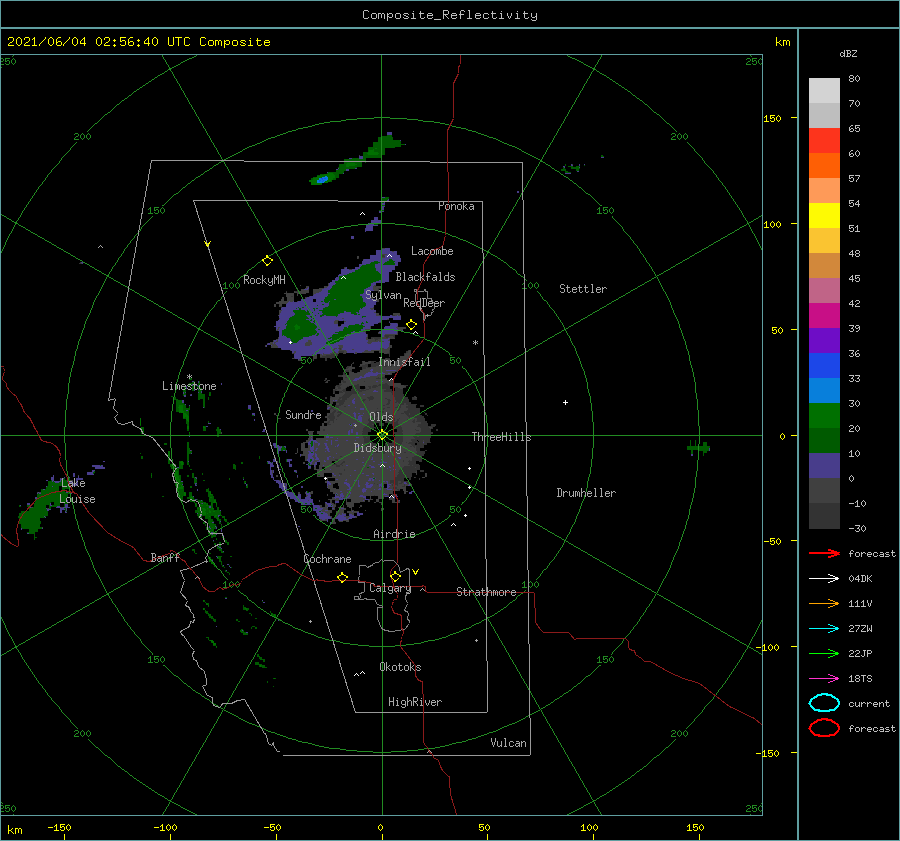Click the Stettler city label
Viewport: 900px width, 841px height.
(x=583, y=289)
